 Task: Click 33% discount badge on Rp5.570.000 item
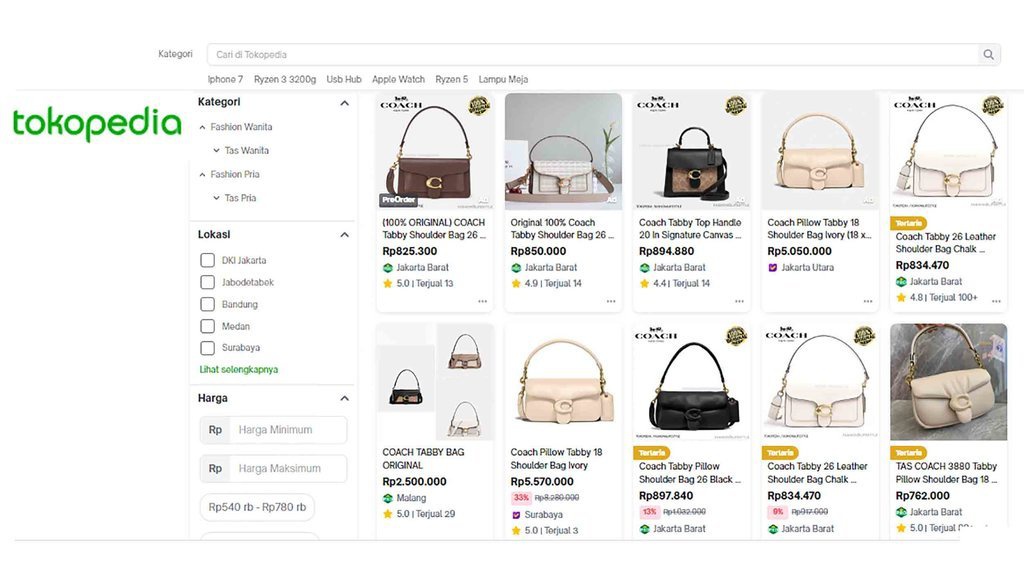click(521, 498)
